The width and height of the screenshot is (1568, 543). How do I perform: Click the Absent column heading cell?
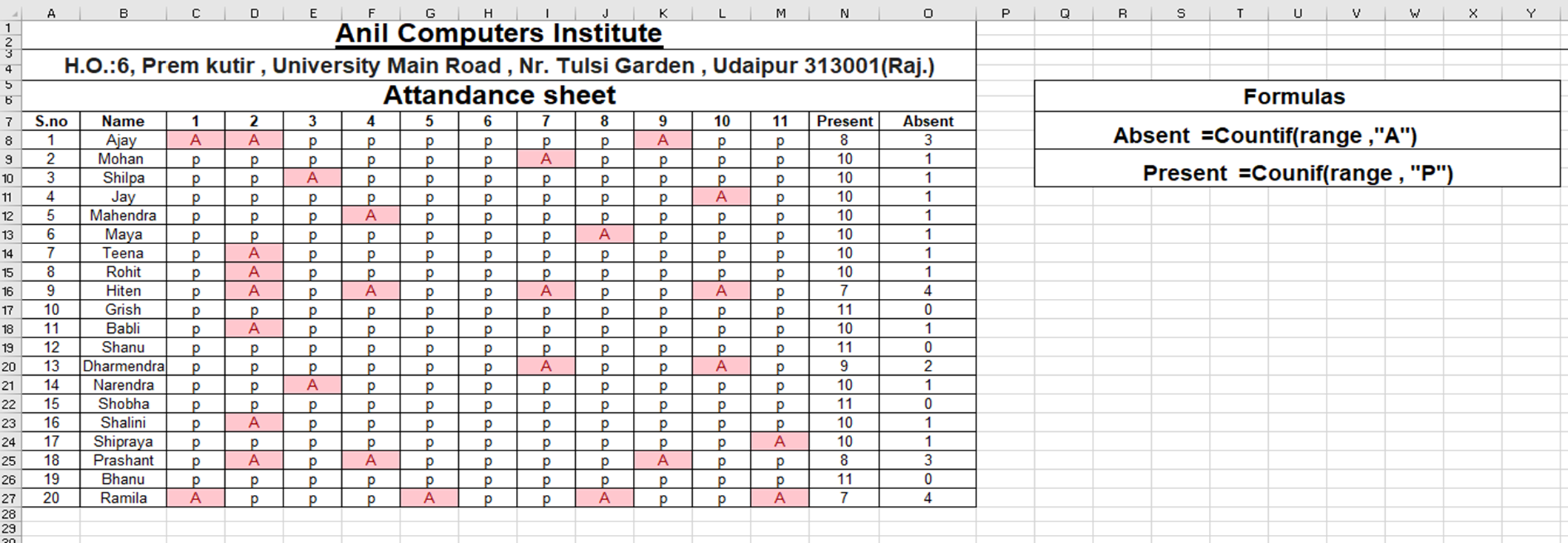(928, 121)
